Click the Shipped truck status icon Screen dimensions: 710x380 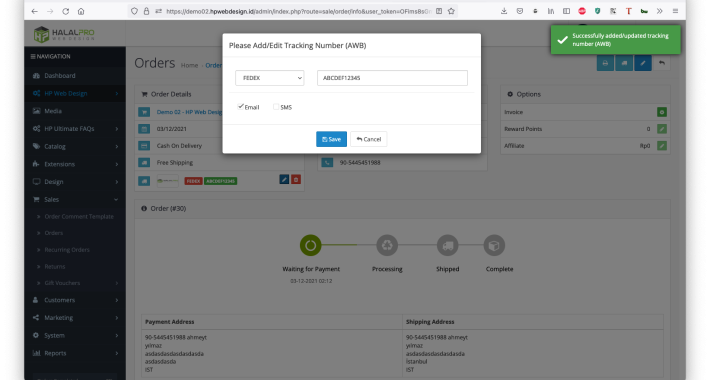pos(447,245)
